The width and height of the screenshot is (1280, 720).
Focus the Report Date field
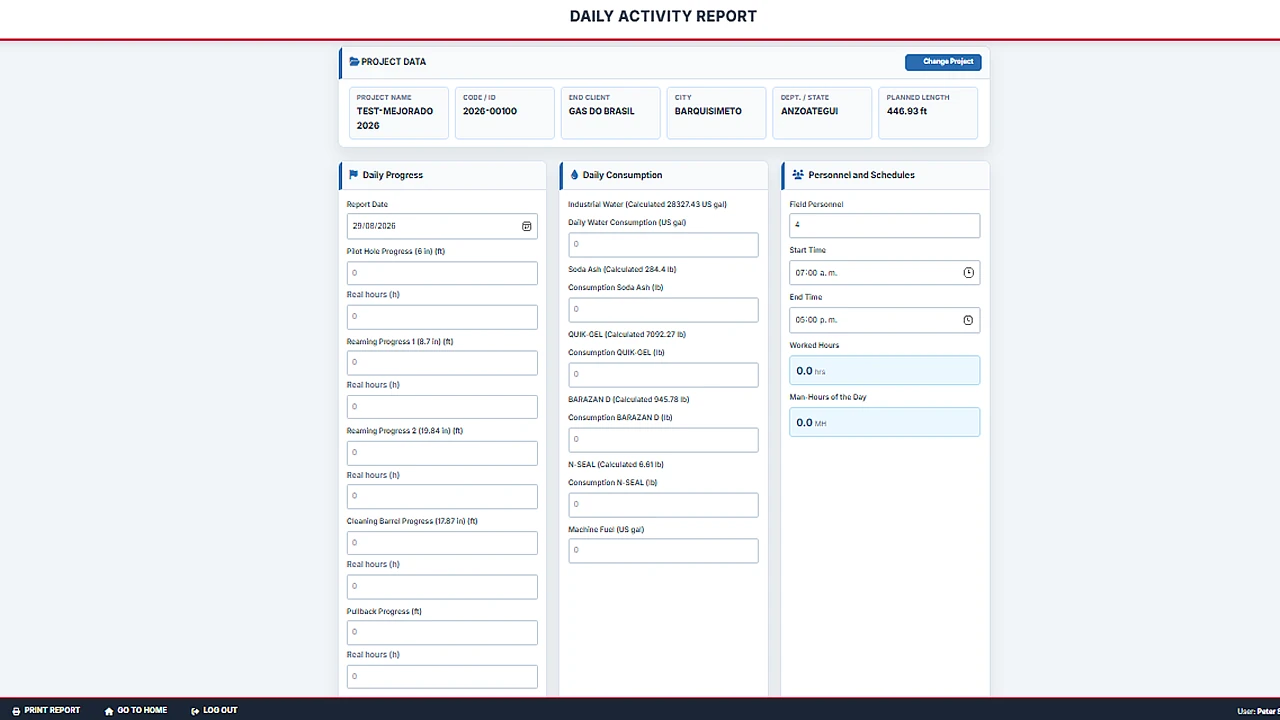pyautogui.click(x=442, y=226)
